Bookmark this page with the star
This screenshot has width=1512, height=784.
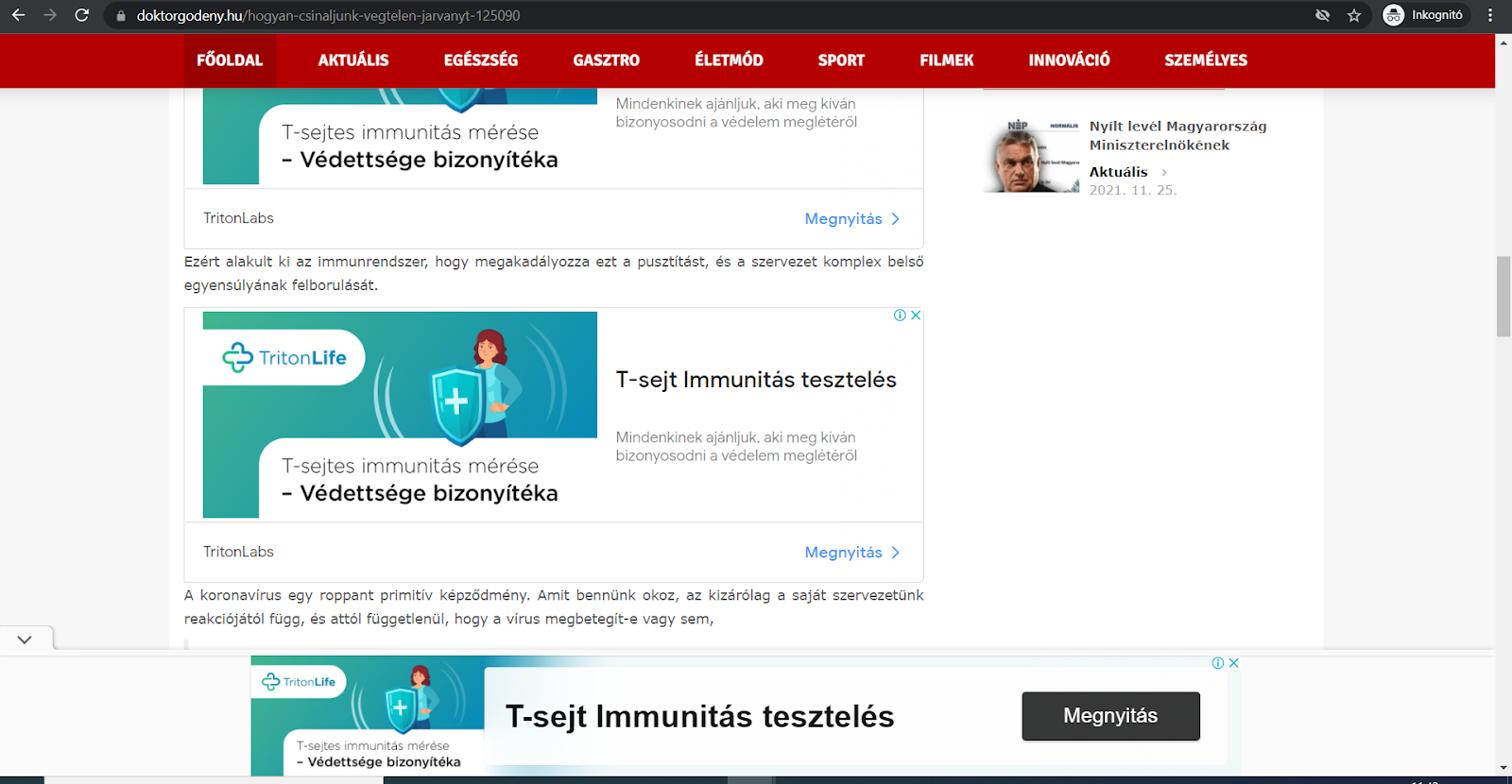(x=1354, y=15)
